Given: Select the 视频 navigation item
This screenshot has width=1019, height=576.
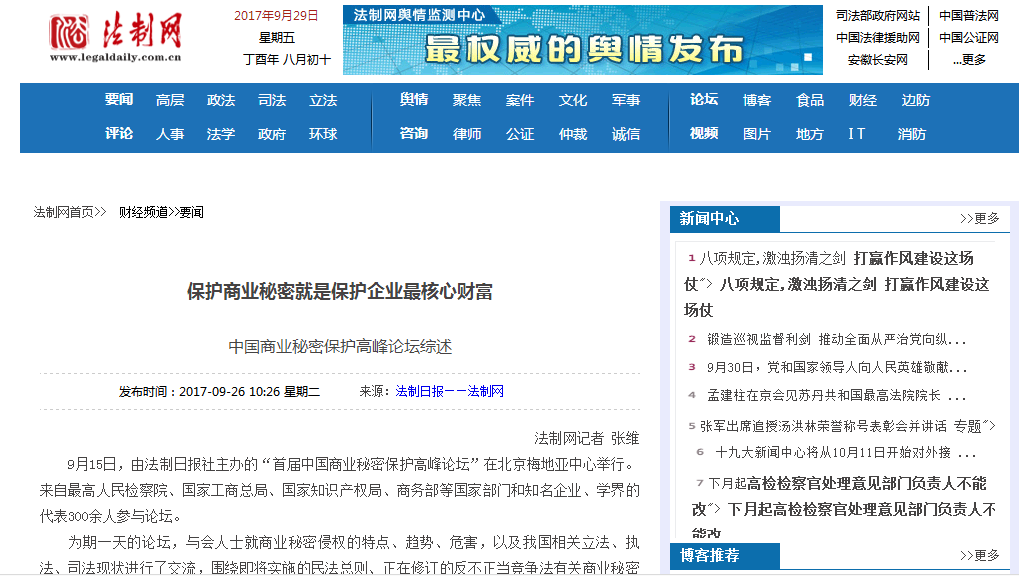Looking at the screenshot, I should [704, 133].
